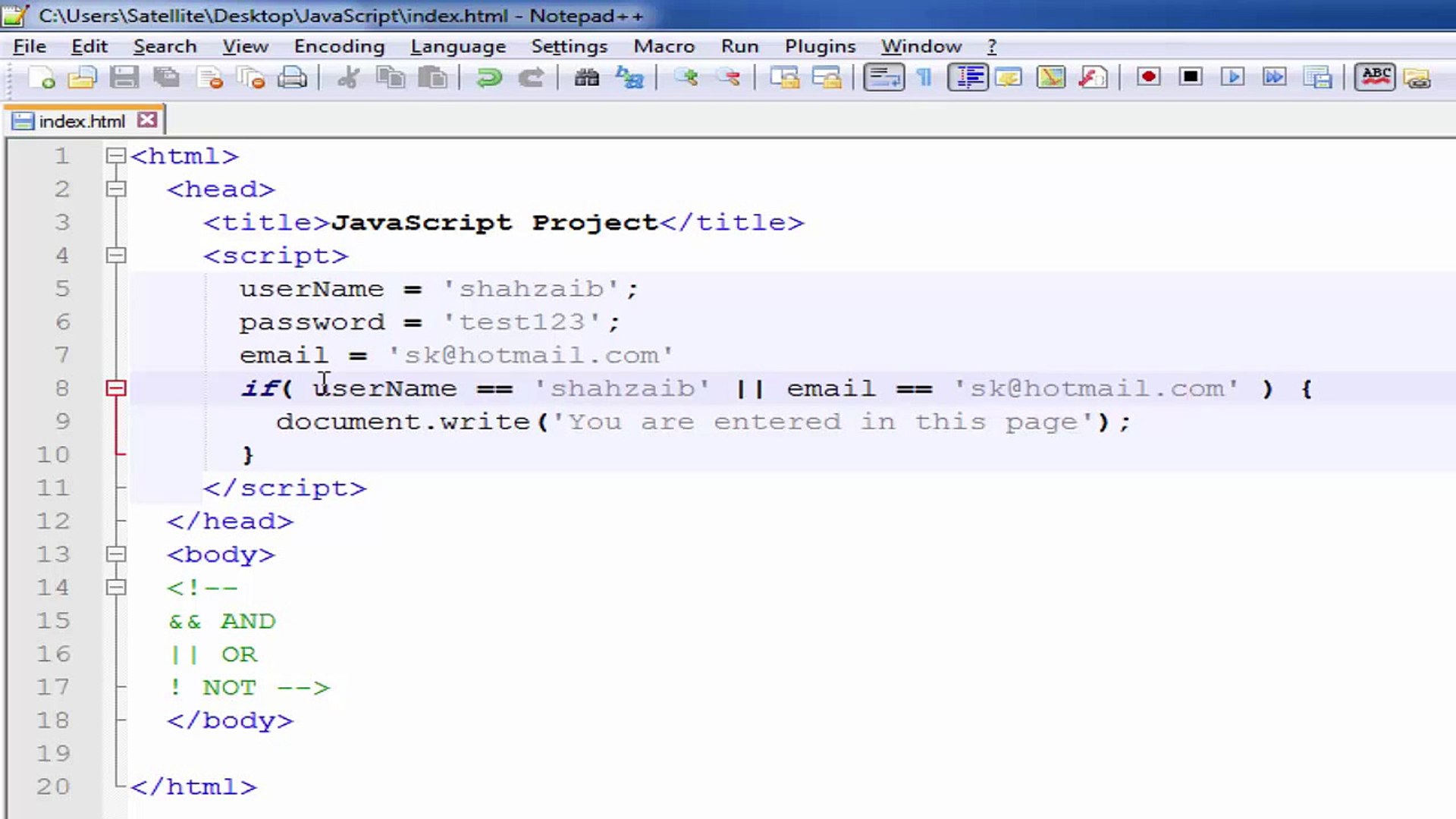Open the ? help menu
Image resolution: width=1456 pixels, height=819 pixels.
click(x=991, y=46)
